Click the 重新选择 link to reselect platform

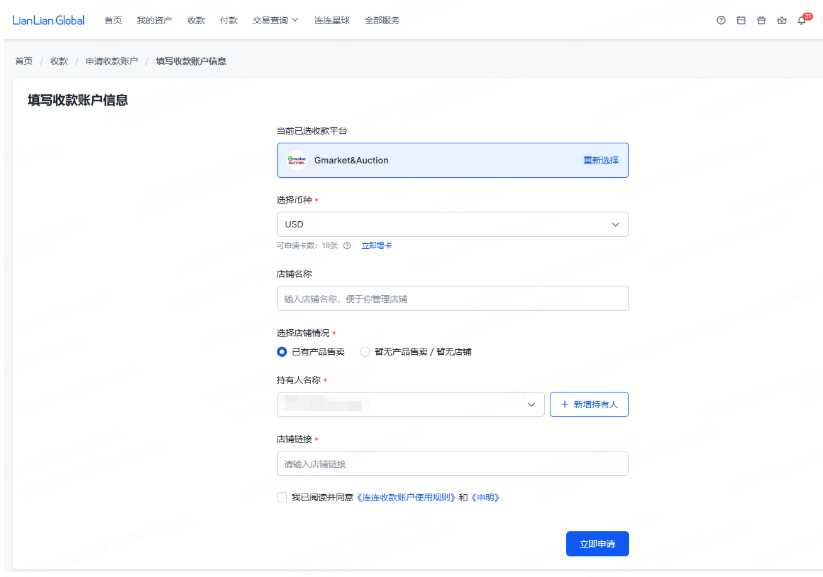pyautogui.click(x=600, y=160)
